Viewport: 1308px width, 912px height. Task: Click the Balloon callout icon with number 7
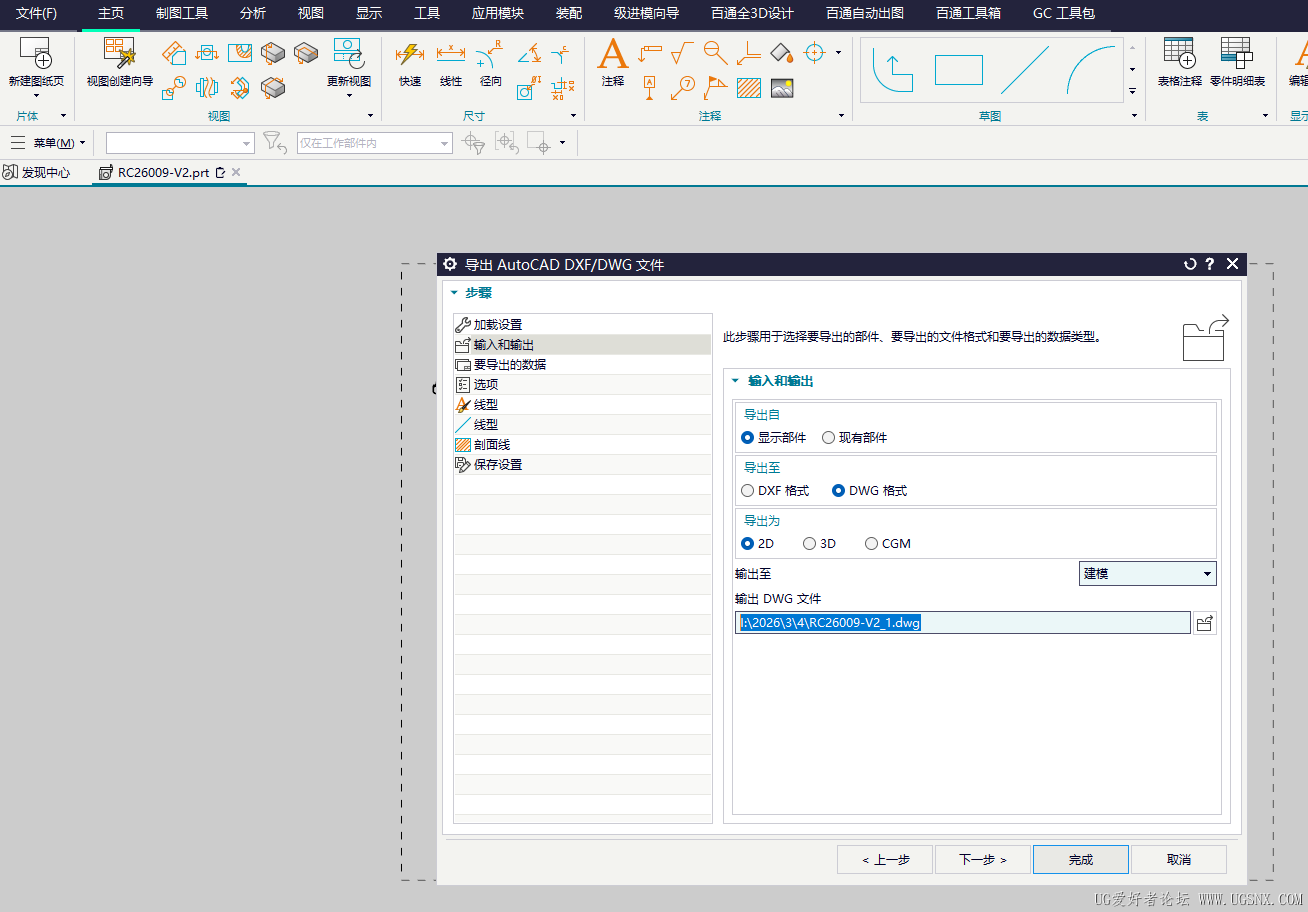coord(682,88)
